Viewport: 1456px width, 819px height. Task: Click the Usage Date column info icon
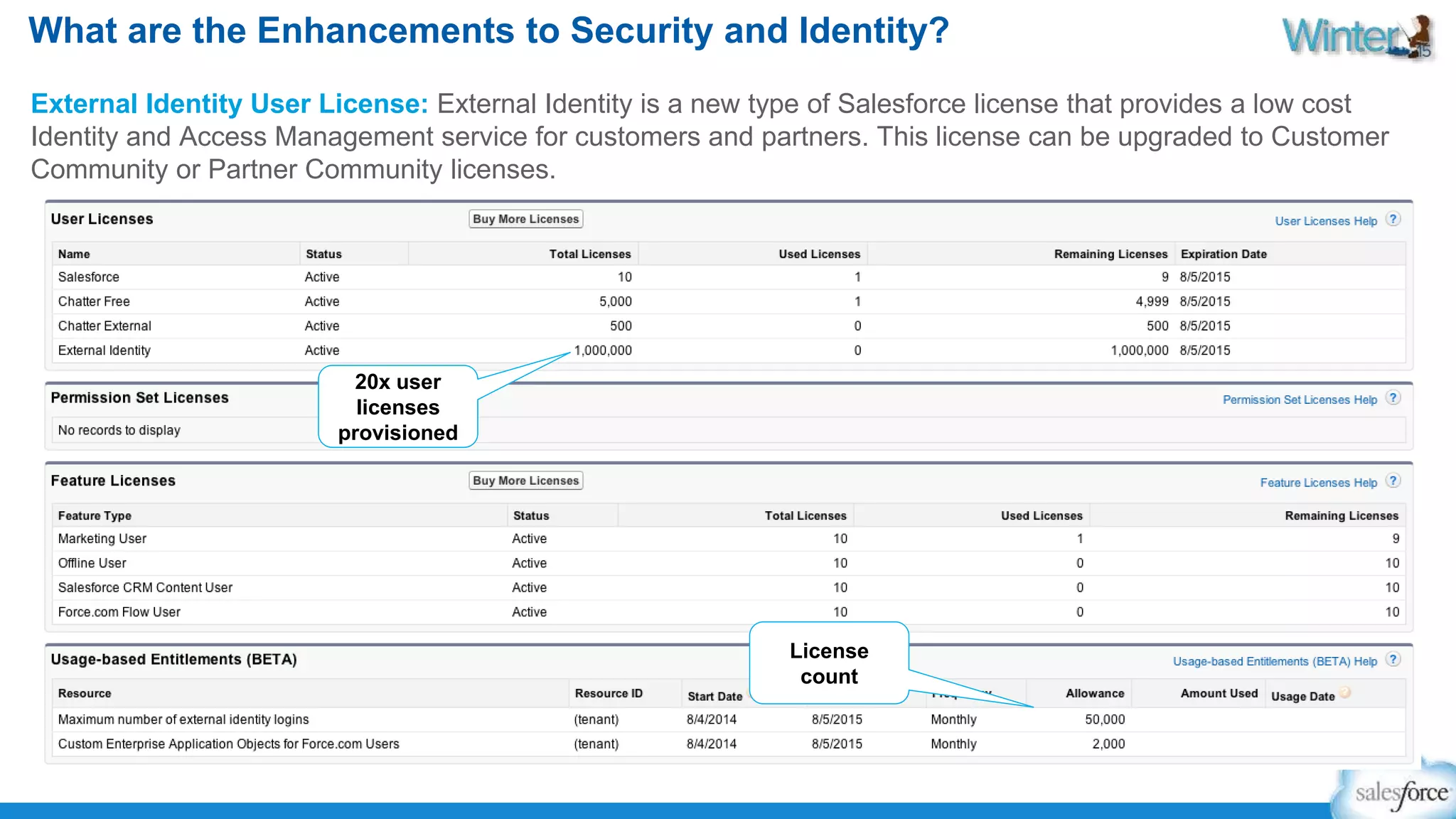click(x=1345, y=692)
